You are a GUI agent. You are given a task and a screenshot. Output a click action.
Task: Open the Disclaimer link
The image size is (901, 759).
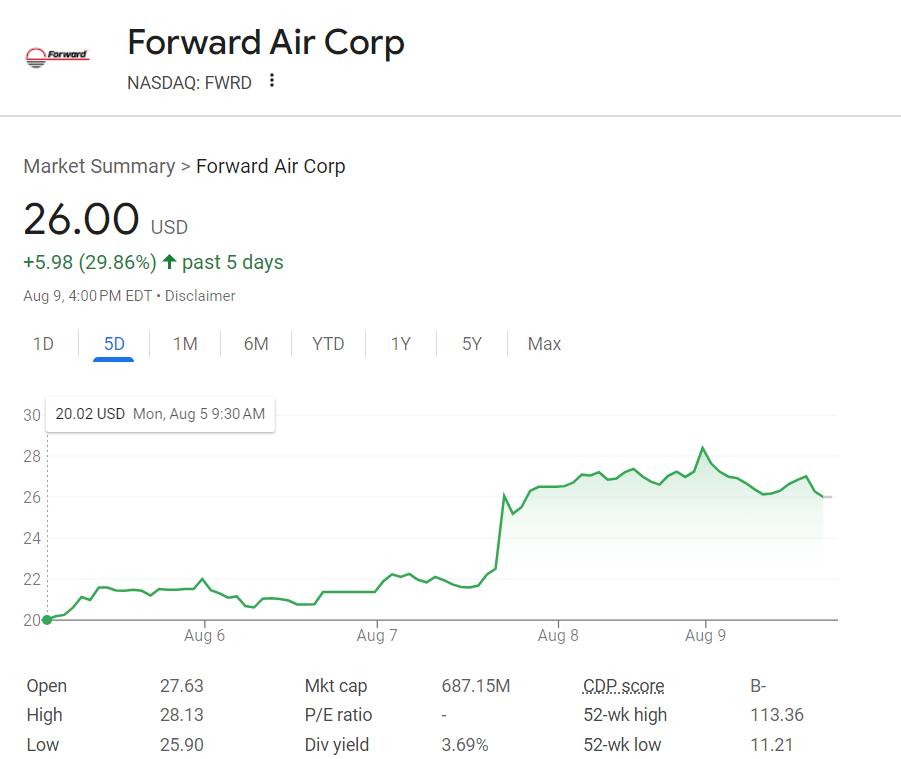[x=200, y=296]
